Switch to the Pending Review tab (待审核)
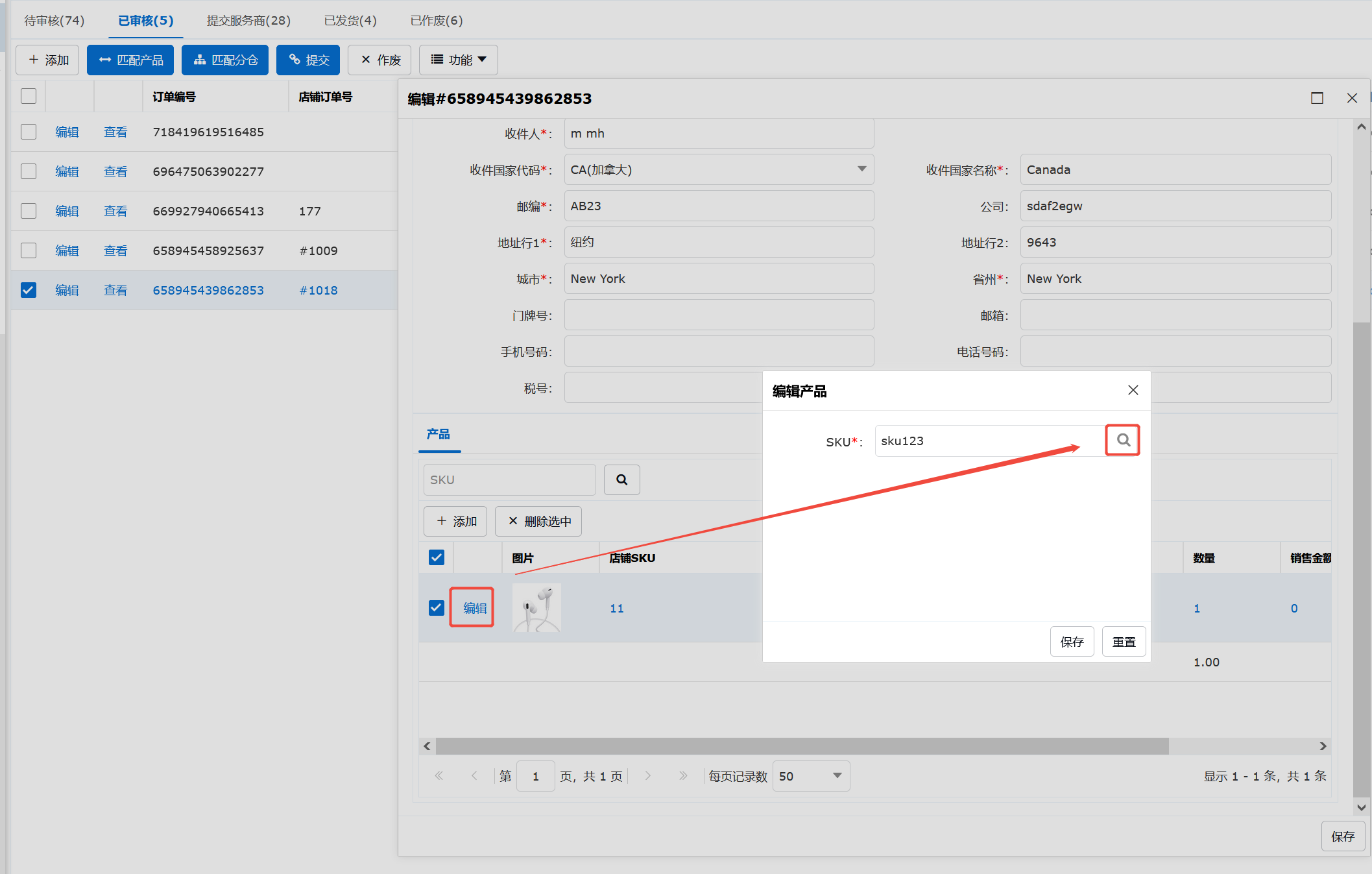Screen dimensions: 1372x874 point(54,21)
